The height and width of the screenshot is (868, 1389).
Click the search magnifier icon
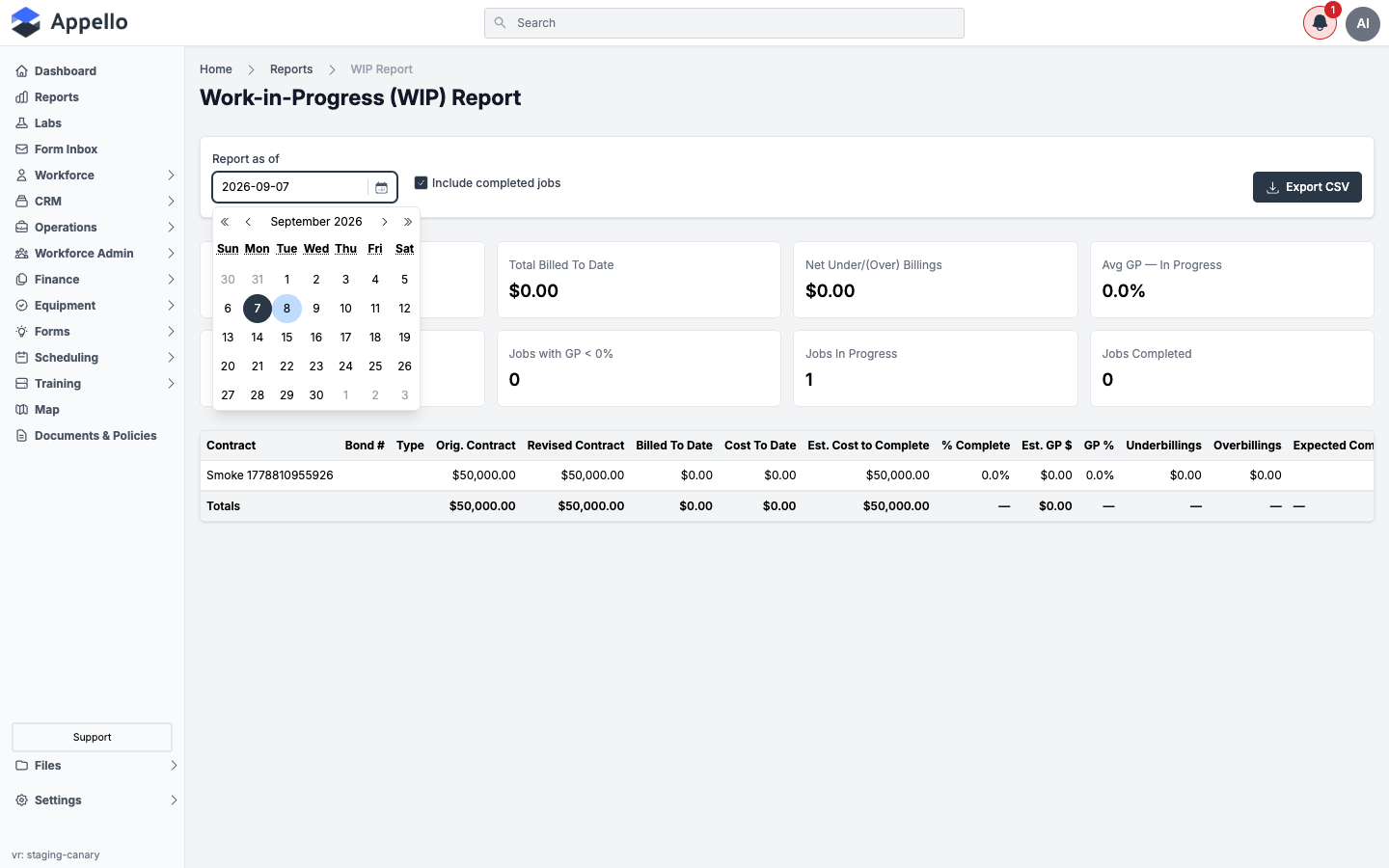[500, 23]
